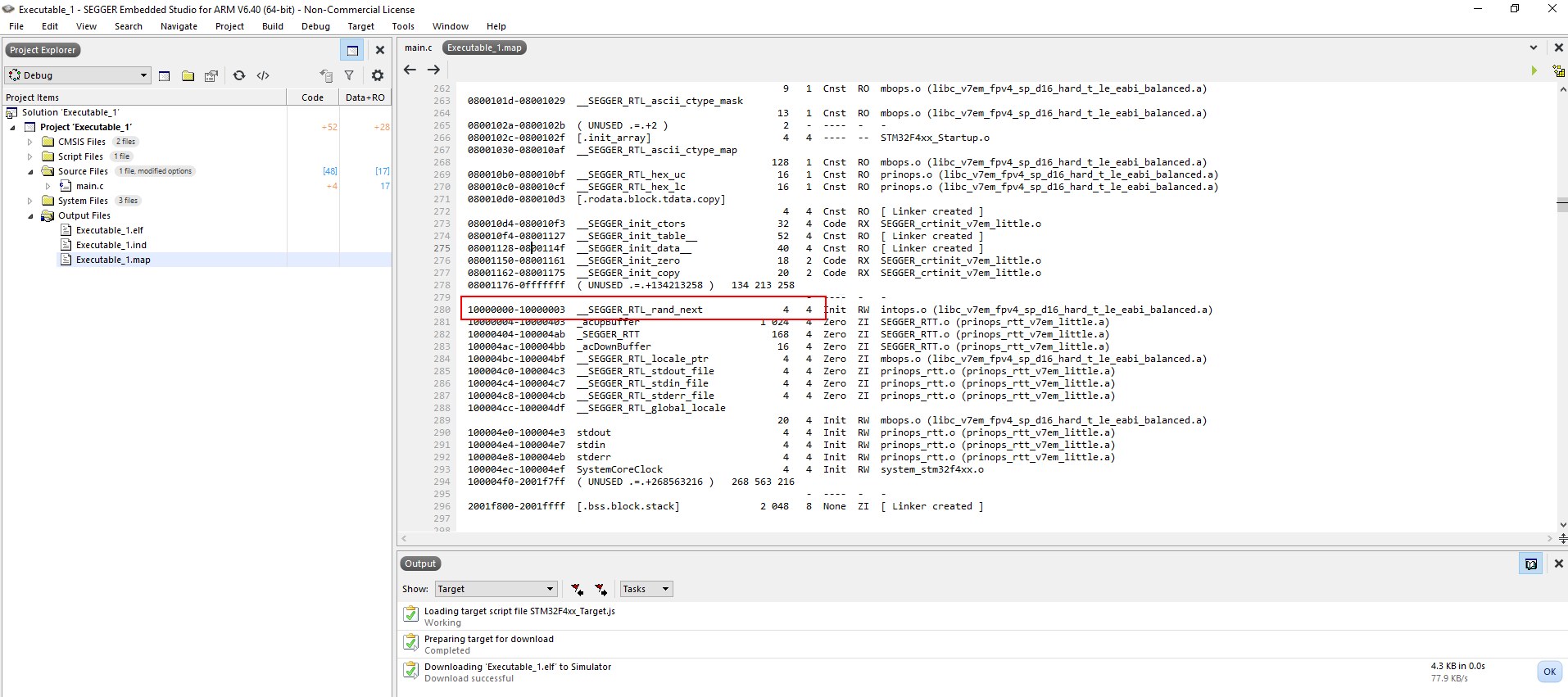
Task: Select Executable_1.elf in the project tree
Action: pyautogui.click(x=109, y=230)
